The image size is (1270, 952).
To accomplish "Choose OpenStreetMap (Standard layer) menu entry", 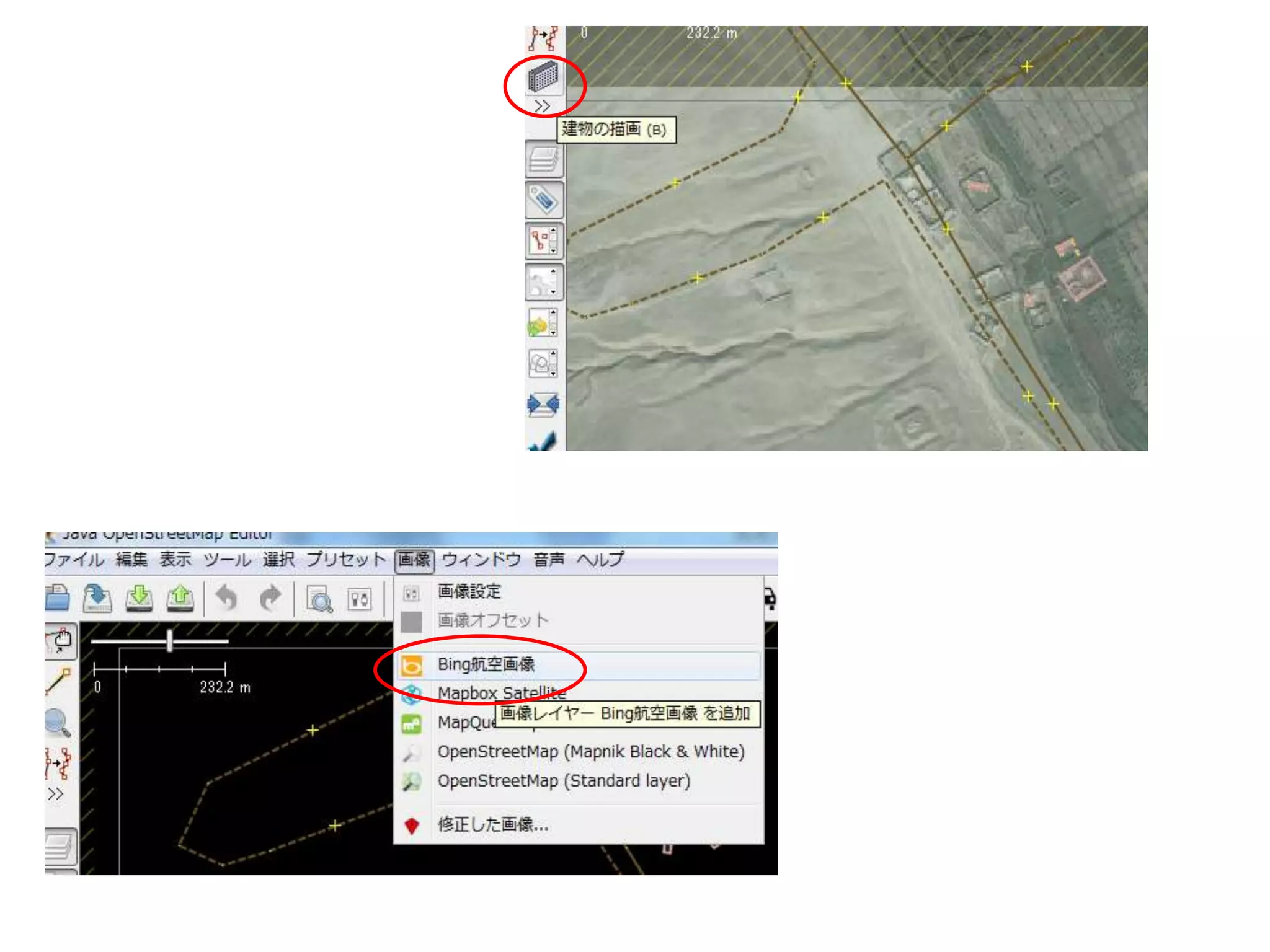I will [x=563, y=781].
